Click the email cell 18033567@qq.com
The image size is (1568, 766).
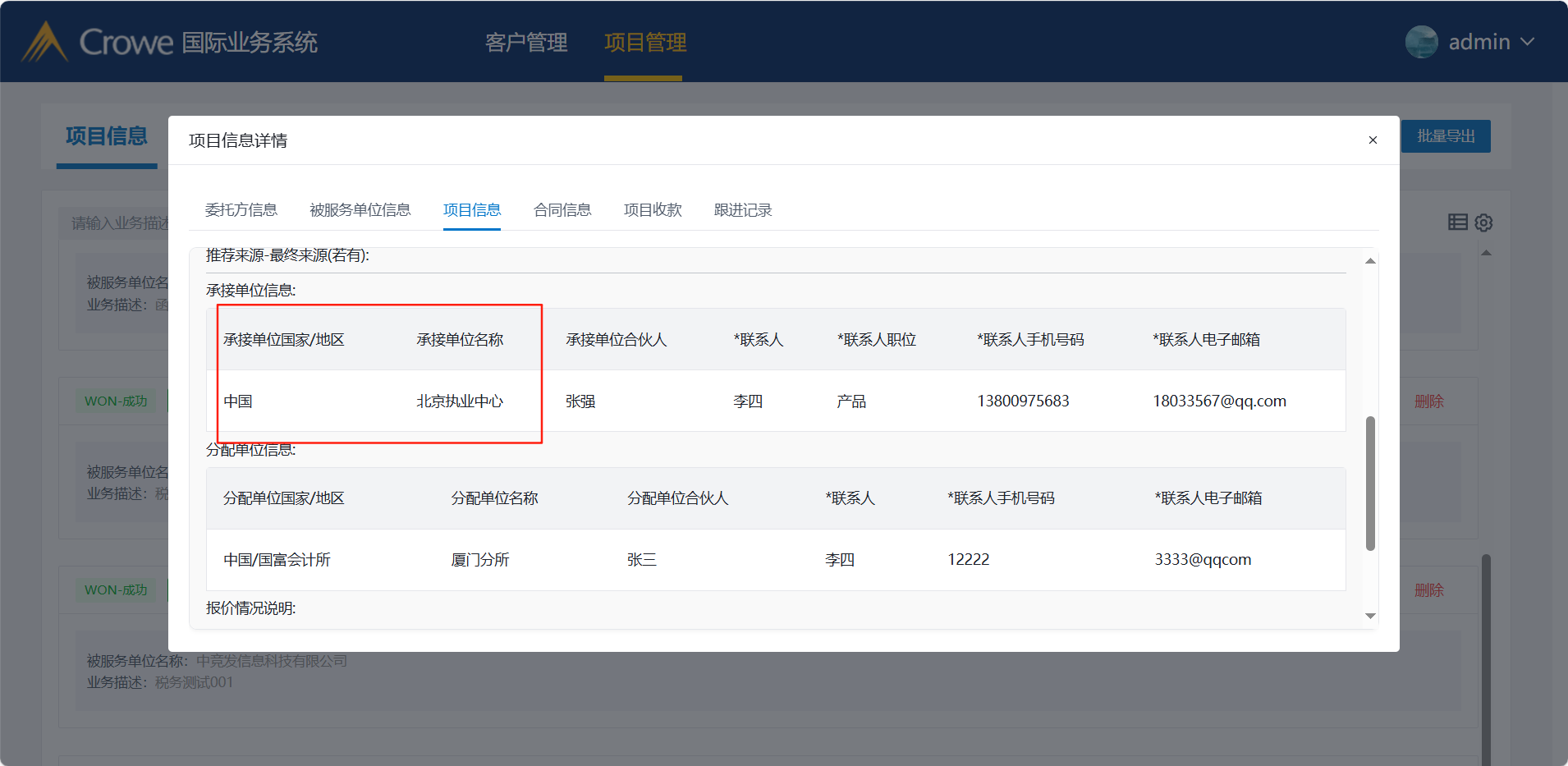[1219, 401]
